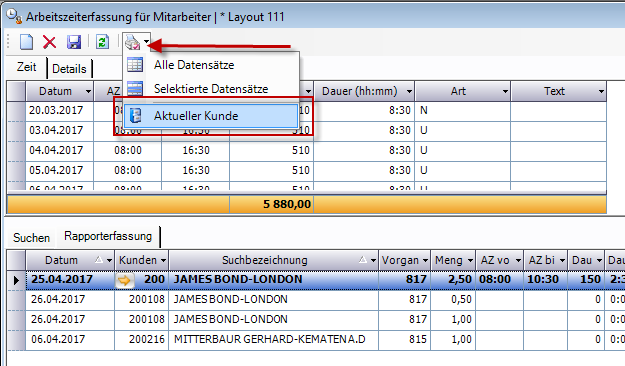Switch to the Rapporterfassung tab
This screenshot has height=366, width=625.
[108, 236]
